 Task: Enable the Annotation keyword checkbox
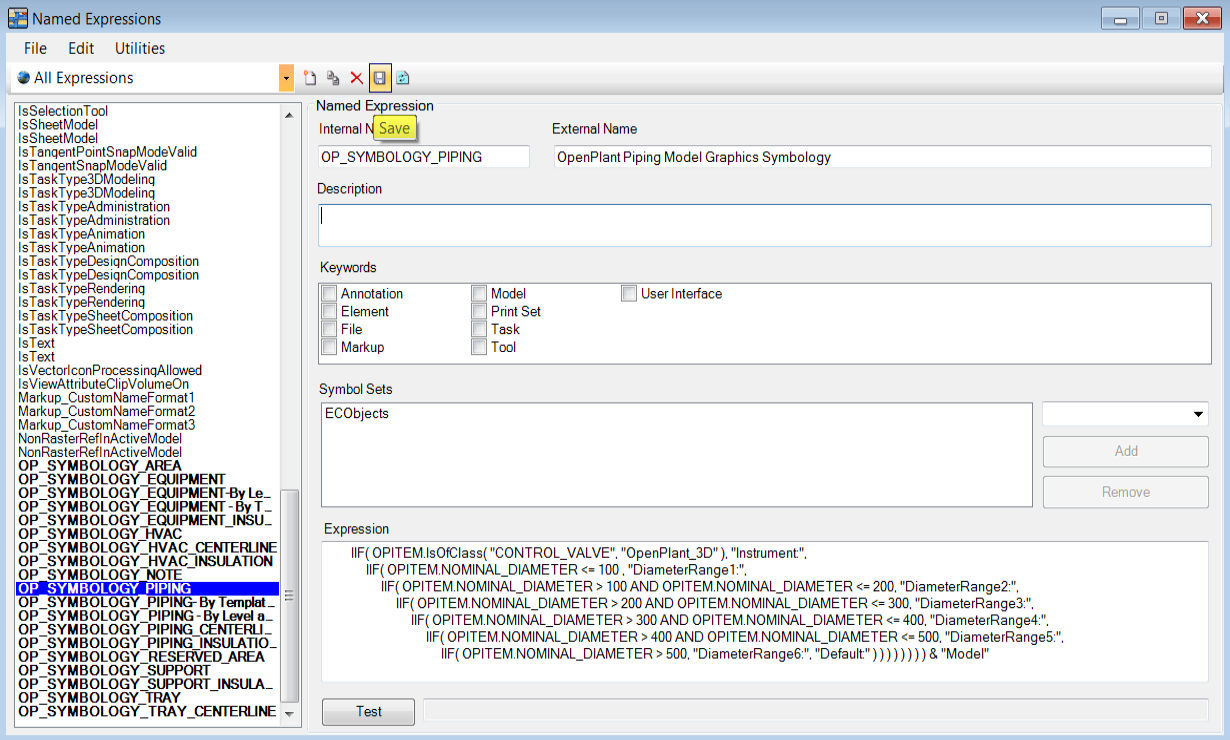tap(329, 294)
